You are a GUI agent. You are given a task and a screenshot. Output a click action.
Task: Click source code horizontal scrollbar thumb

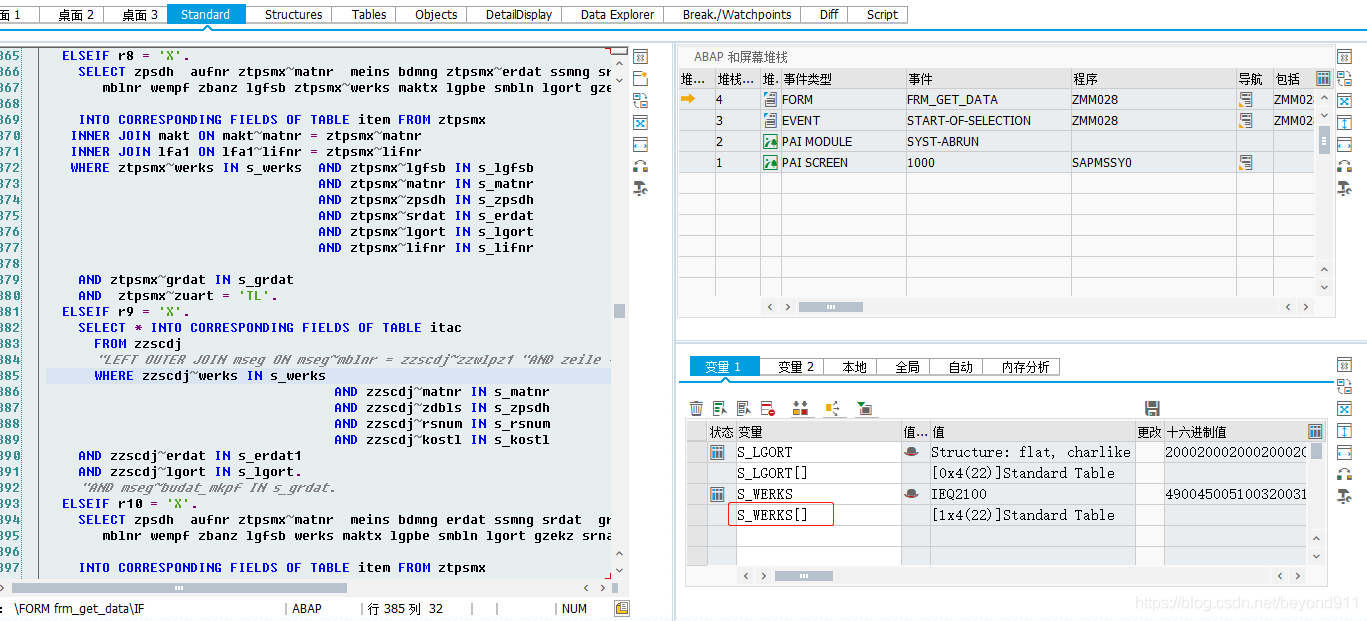pos(179,588)
